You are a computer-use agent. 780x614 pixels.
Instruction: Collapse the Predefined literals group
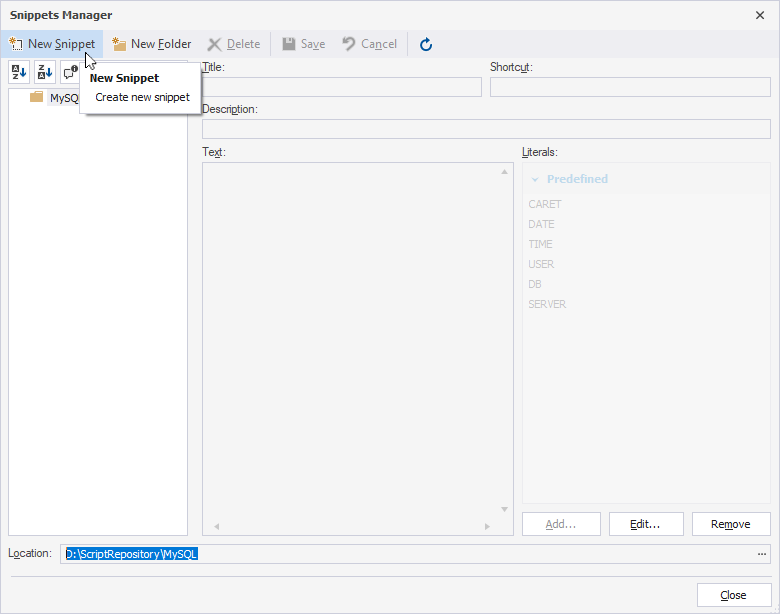535,179
